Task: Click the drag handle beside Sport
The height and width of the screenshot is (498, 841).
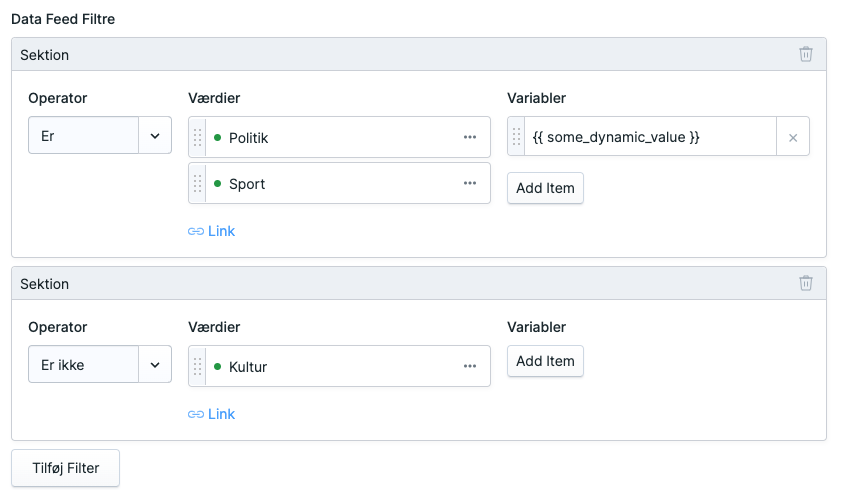Action: click(198, 184)
